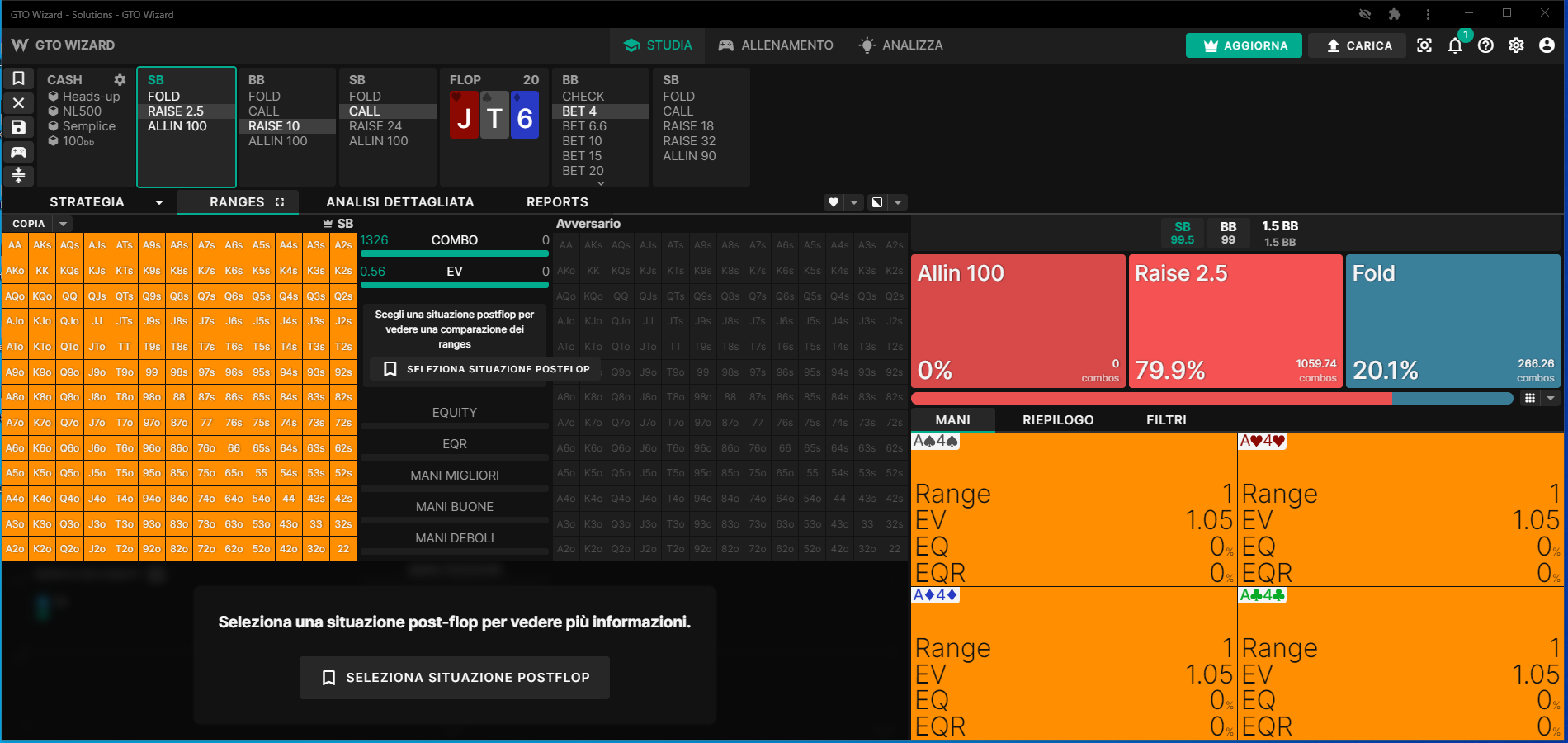Select the SB 99.5 stack chip
Screen dimensions: 1568x743
click(1183, 233)
